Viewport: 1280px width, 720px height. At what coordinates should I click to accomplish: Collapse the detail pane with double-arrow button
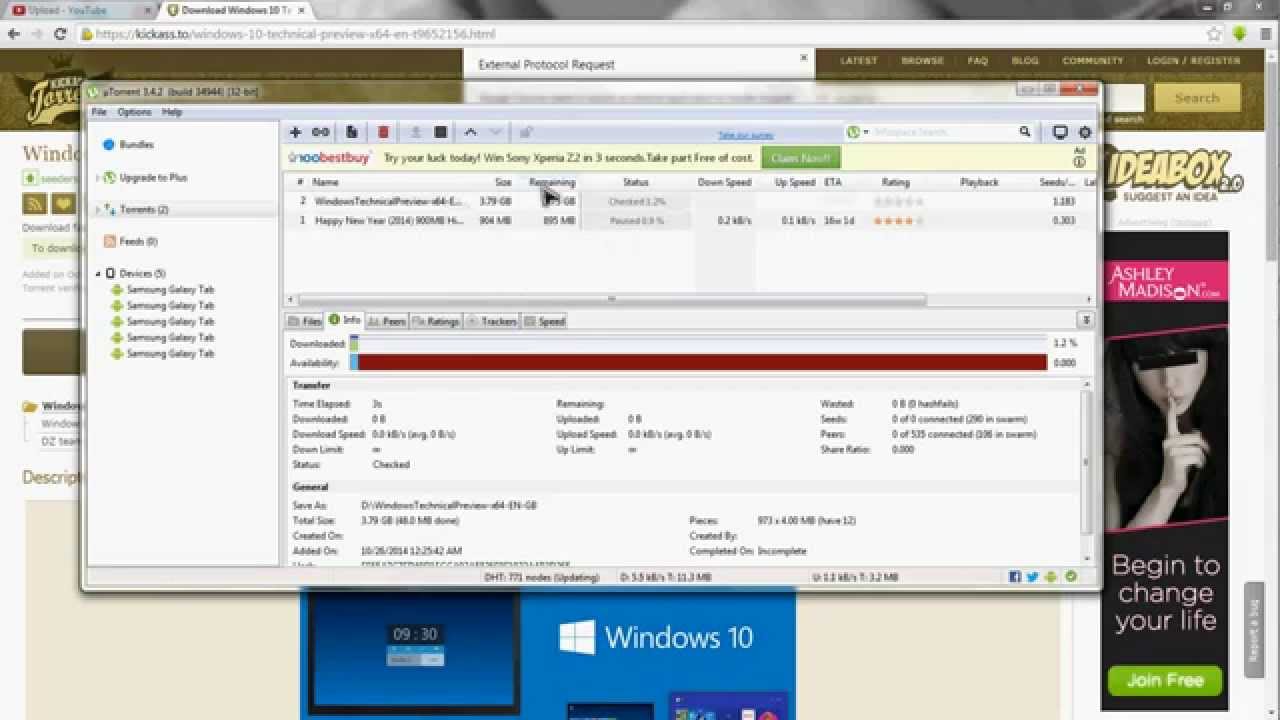point(1085,320)
